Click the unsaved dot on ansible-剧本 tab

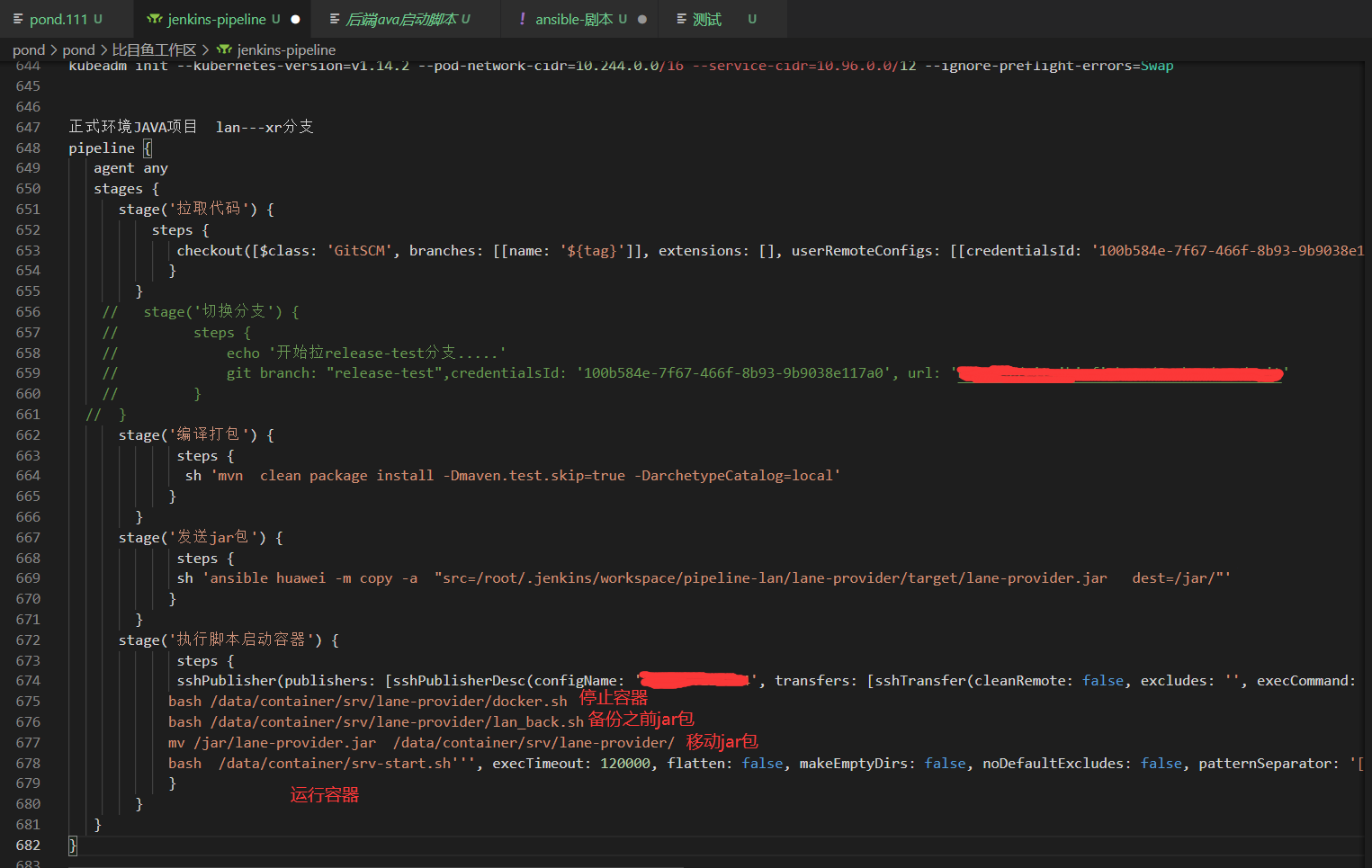pos(642,19)
